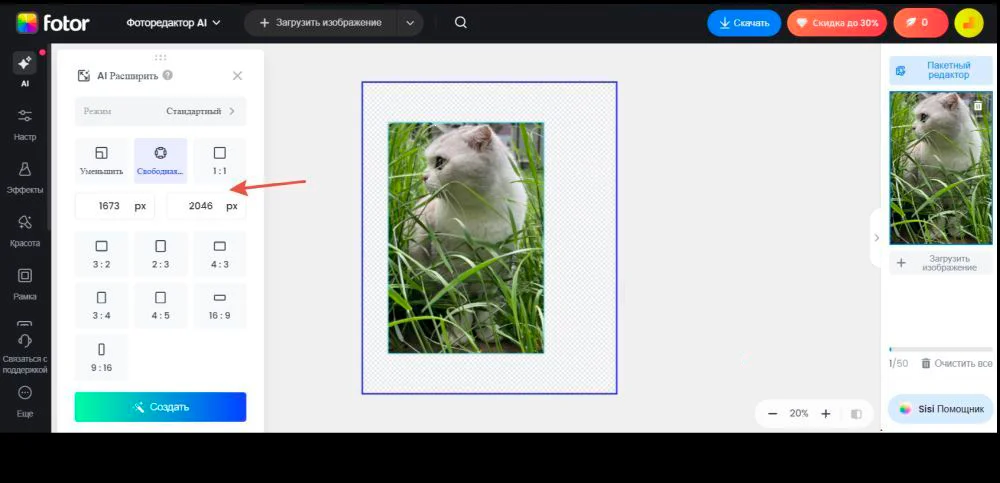Open the Пакетный редактор batch editor
This screenshot has width=1000, height=483.
tap(941, 70)
